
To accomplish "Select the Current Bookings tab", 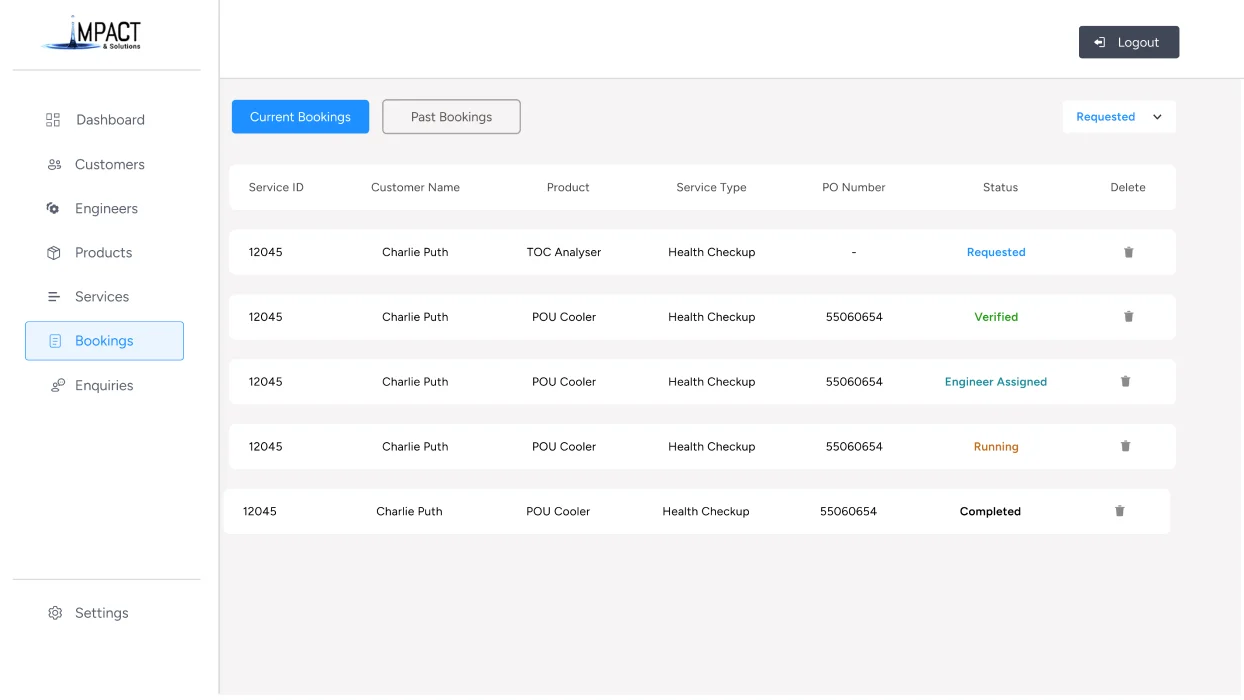I will pyautogui.click(x=300, y=117).
